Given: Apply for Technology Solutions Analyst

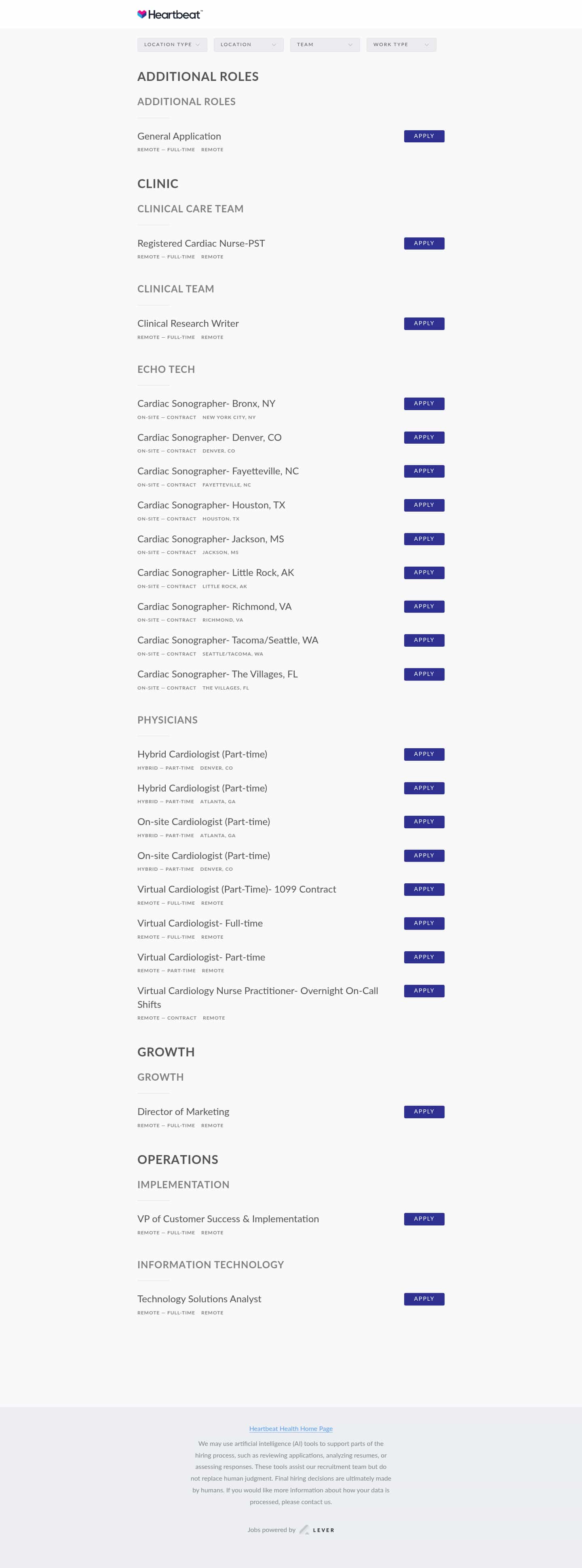Looking at the screenshot, I should 423,1298.
